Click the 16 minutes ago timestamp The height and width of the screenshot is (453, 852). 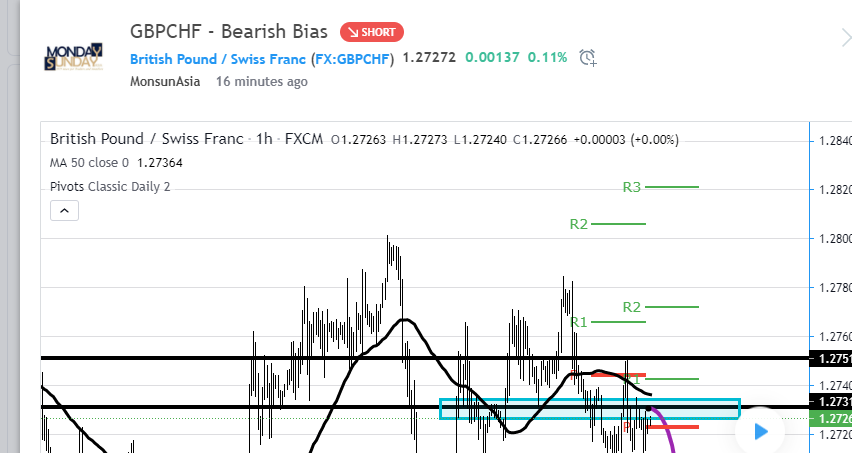tap(262, 82)
